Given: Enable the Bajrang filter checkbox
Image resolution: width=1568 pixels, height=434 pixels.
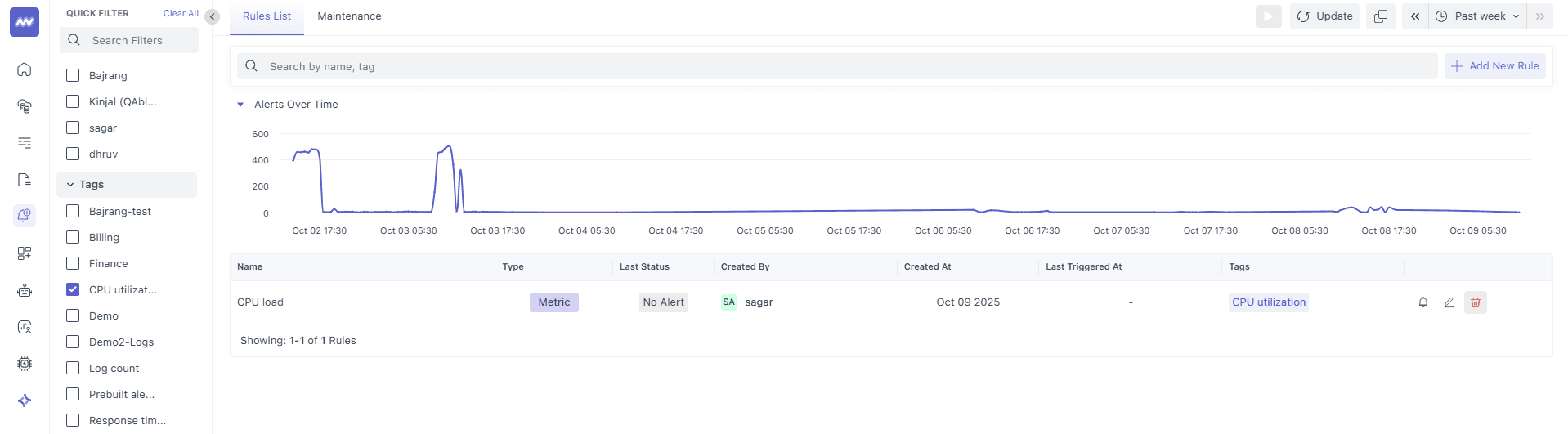Looking at the screenshot, I should (73, 75).
